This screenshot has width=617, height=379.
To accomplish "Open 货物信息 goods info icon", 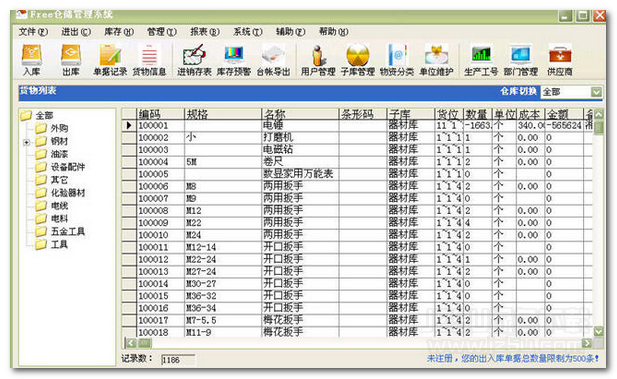I will [149, 60].
